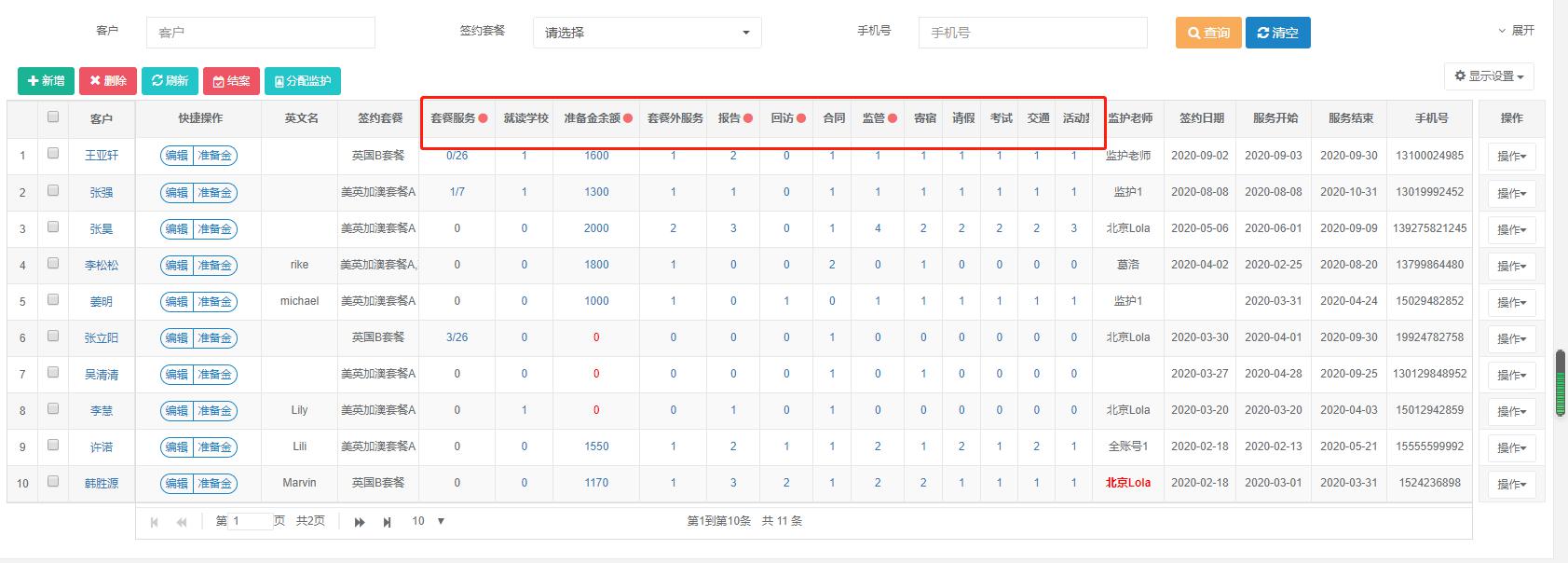Click the 刷新 (refresh) button
Image resolution: width=1568 pixels, height=563 pixels.
[170, 81]
